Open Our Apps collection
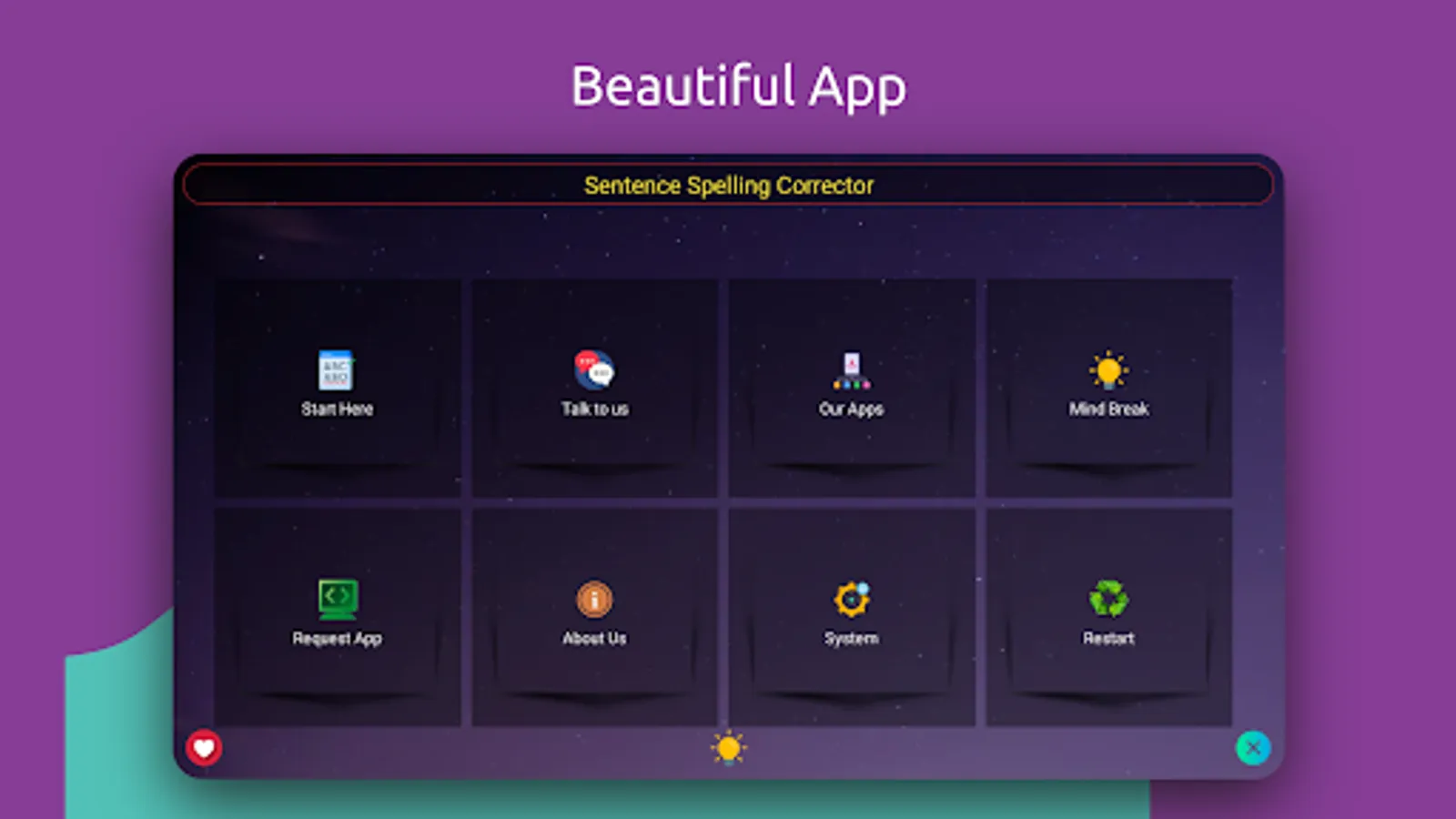Image resolution: width=1456 pixels, height=819 pixels. coord(851,369)
